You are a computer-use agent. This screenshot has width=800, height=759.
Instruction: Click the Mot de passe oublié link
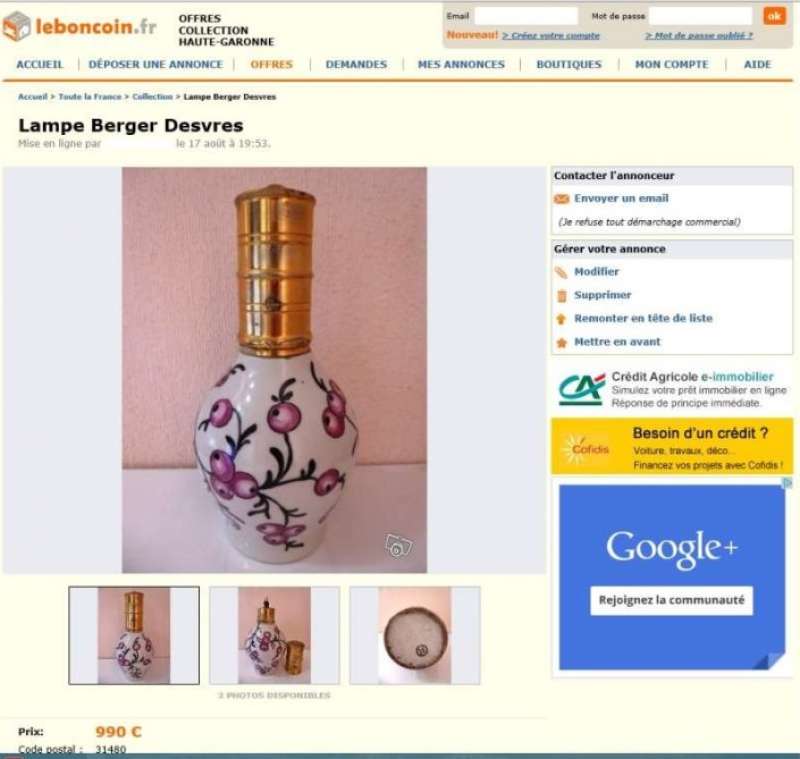point(699,36)
